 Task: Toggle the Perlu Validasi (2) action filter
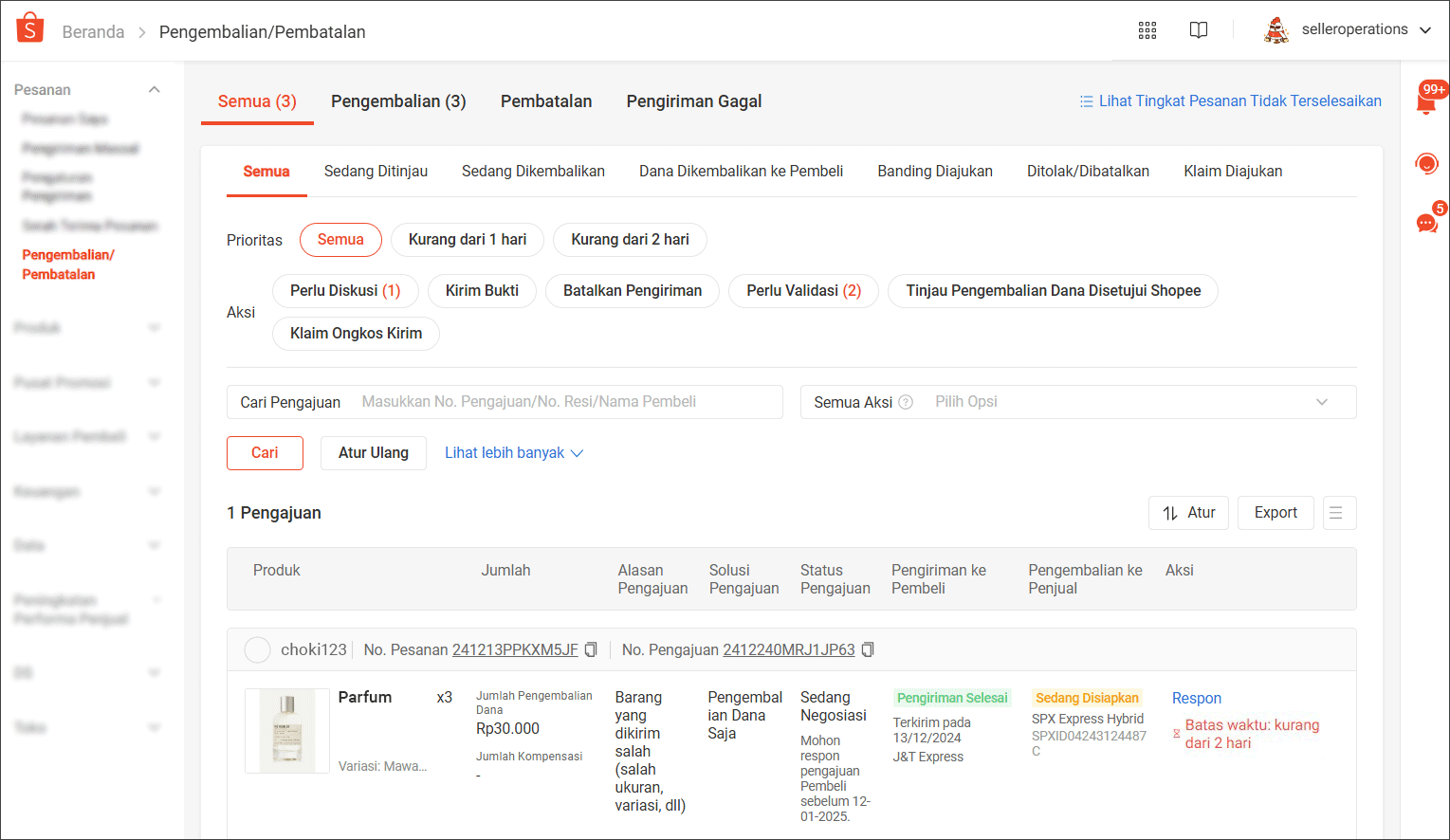[x=803, y=291]
